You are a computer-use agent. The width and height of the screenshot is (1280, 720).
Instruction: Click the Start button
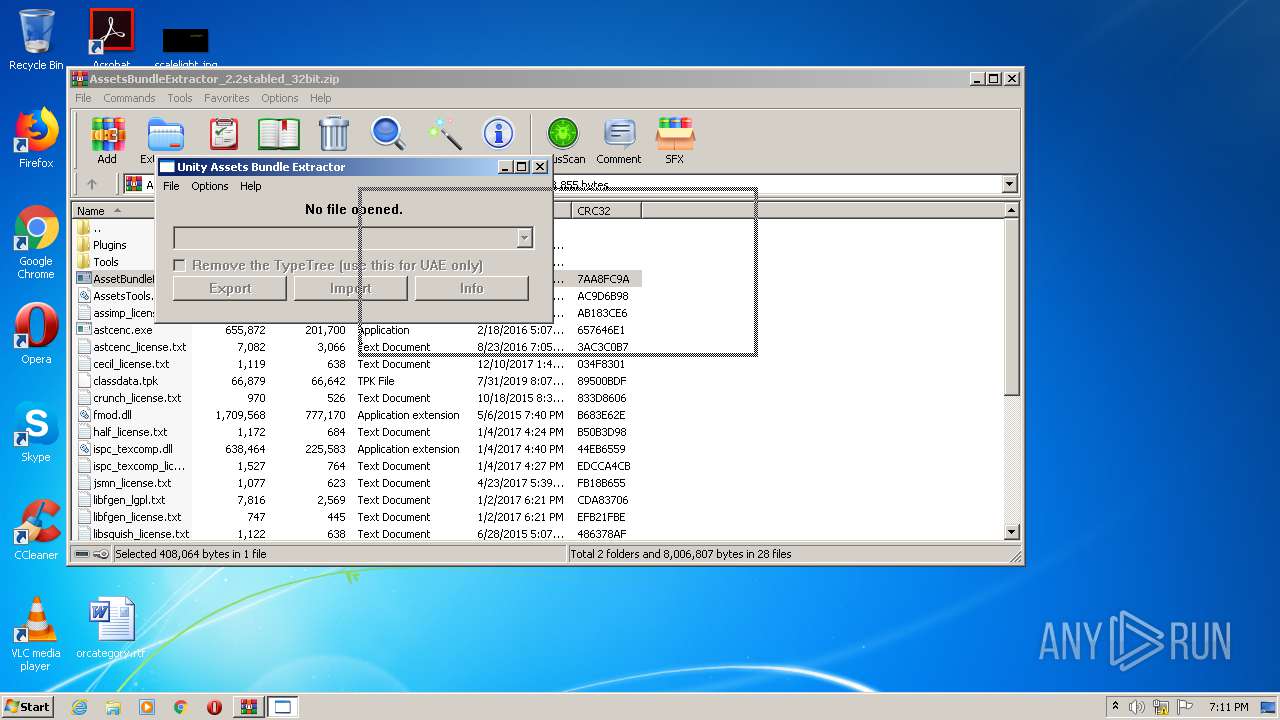click(x=28, y=707)
